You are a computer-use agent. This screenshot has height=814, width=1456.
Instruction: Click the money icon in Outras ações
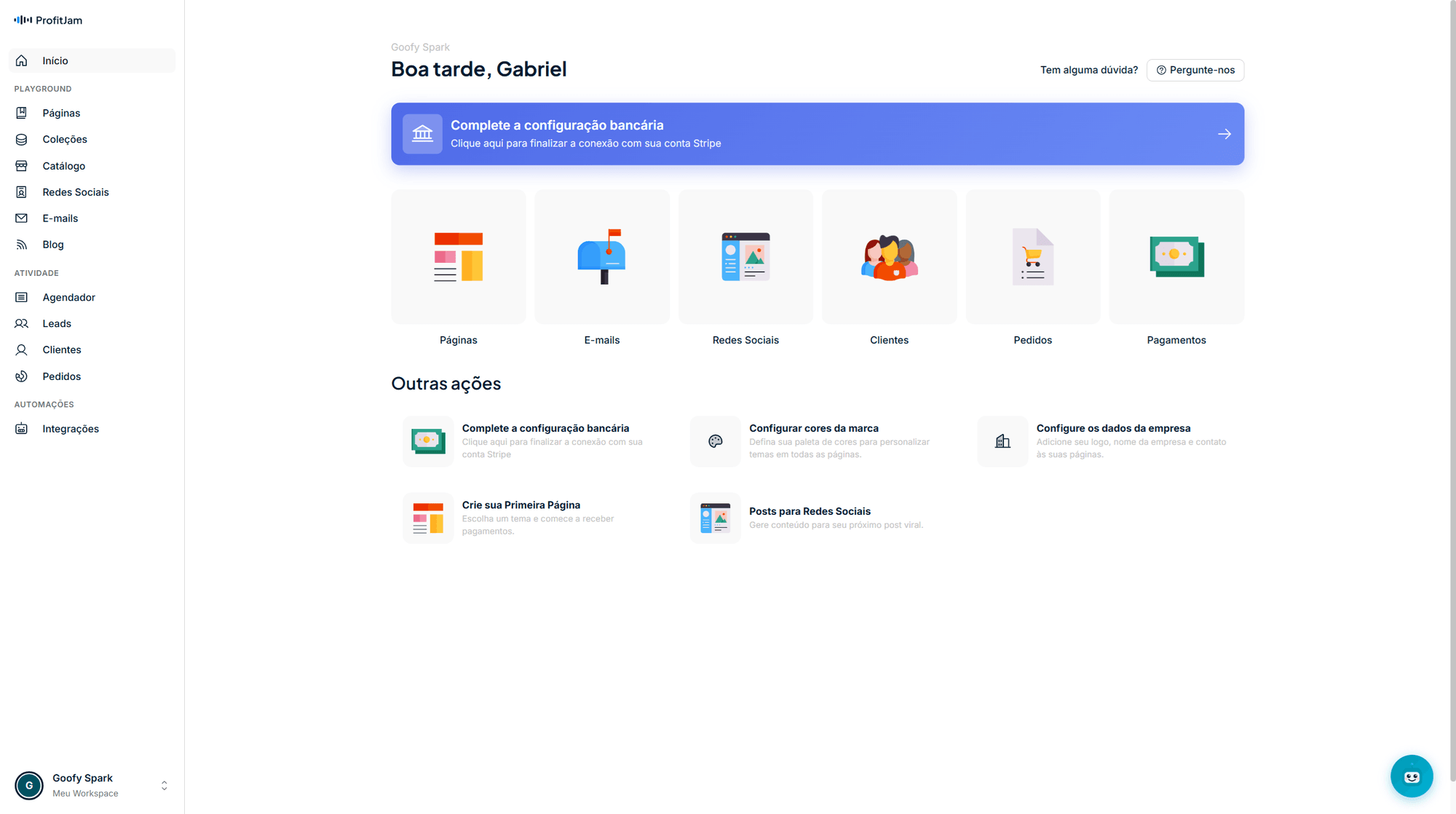[x=428, y=441]
